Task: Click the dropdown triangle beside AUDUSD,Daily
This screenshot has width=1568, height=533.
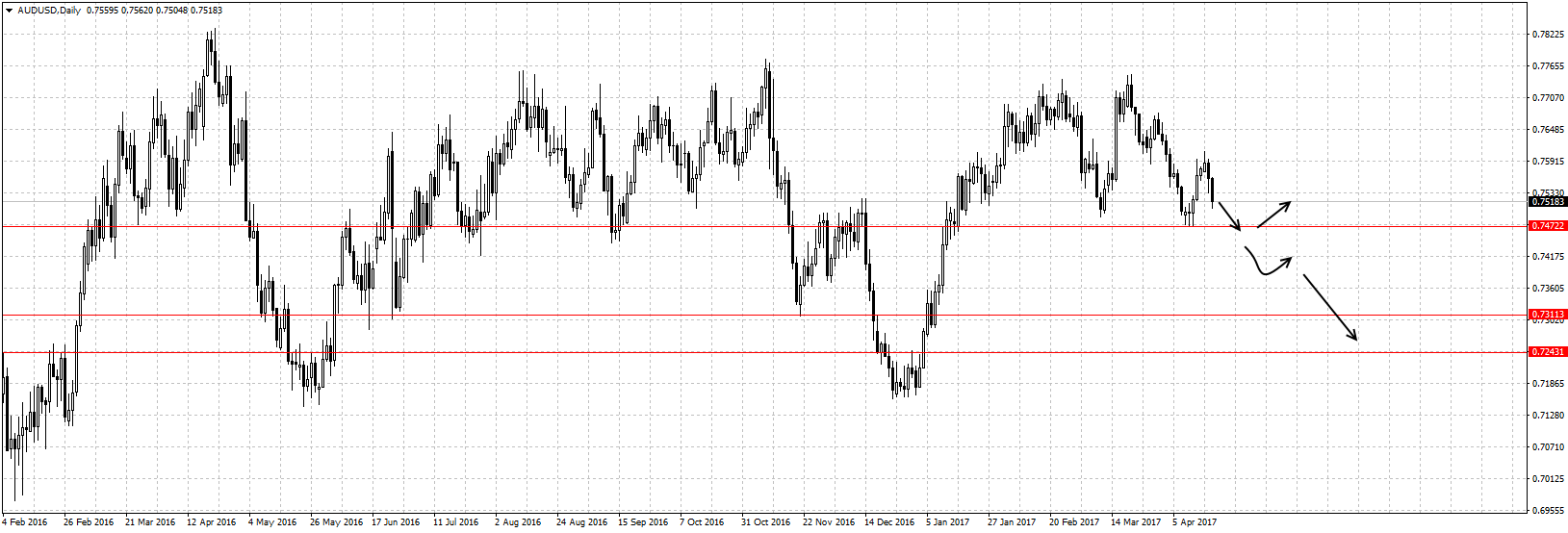Action: click(x=9, y=11)
